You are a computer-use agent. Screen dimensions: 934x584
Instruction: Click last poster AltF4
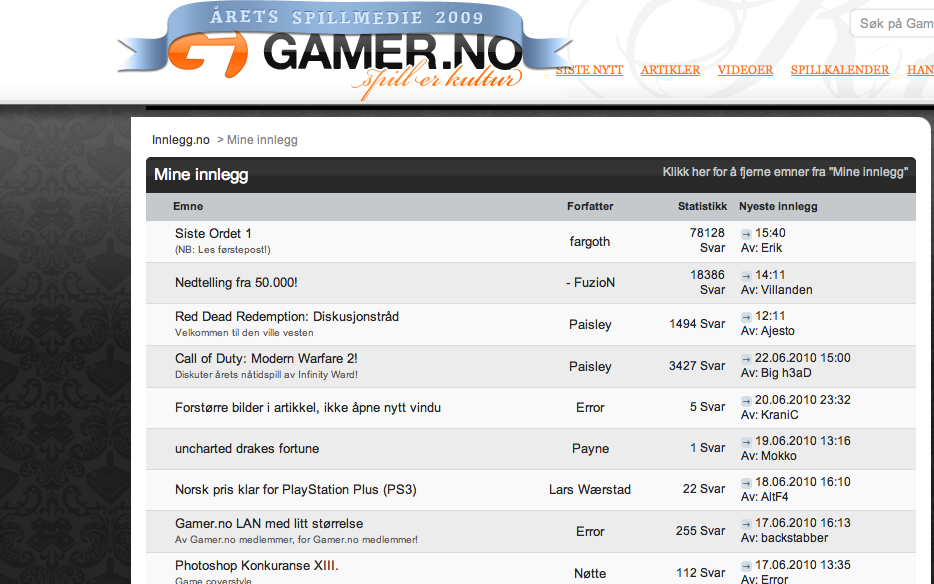click(774, 497)
